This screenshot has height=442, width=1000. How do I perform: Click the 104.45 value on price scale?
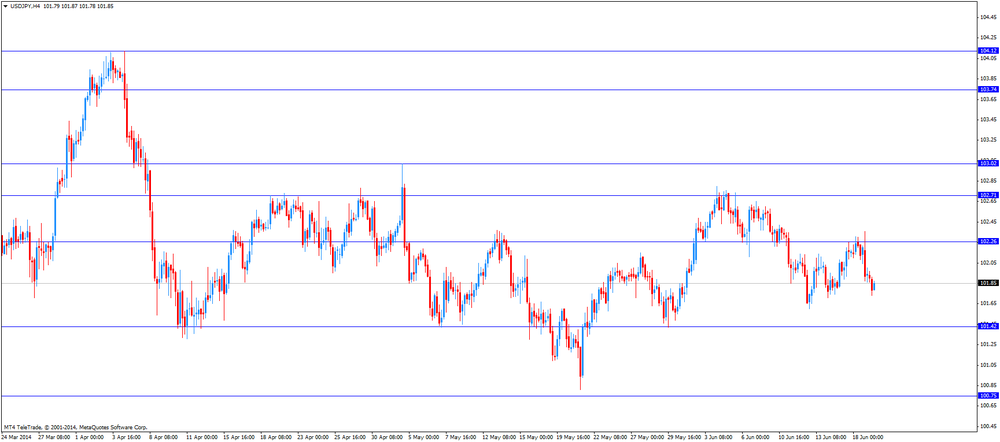[x=989, y=17]
